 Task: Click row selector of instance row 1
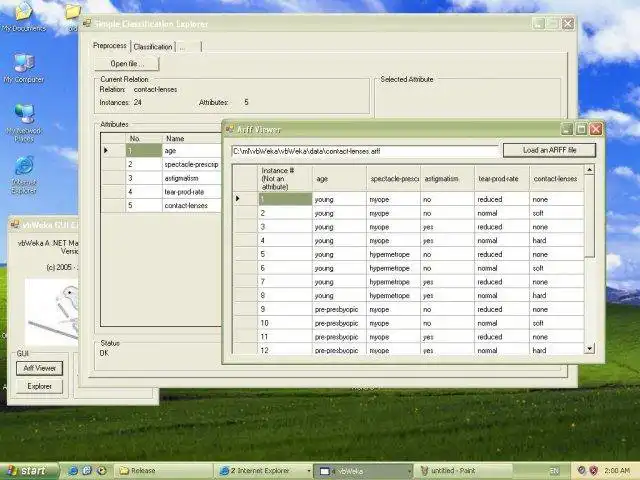point(245,199)
